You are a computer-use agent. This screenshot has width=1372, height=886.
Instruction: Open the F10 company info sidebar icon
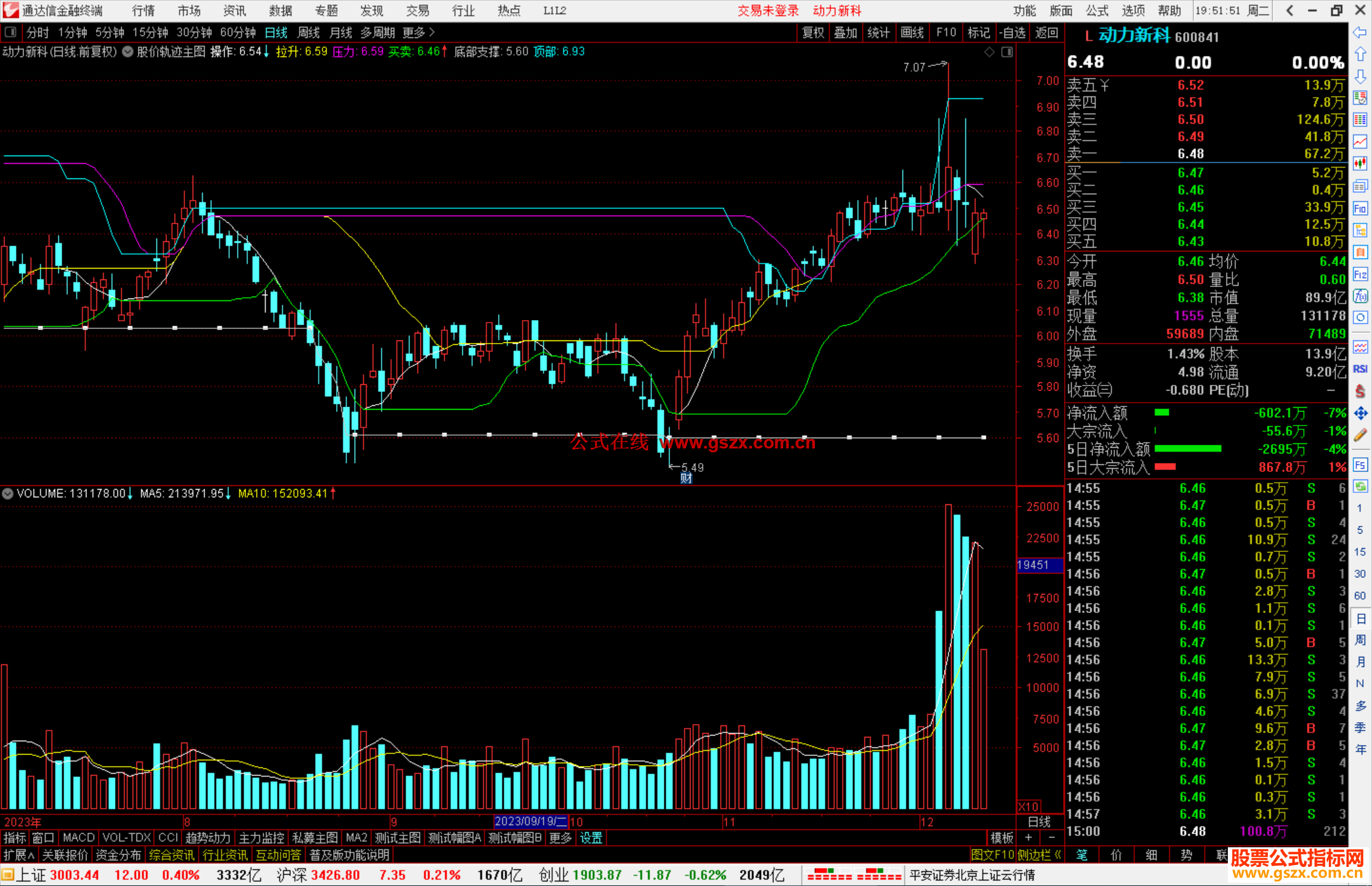click(x=1360, y=208)
